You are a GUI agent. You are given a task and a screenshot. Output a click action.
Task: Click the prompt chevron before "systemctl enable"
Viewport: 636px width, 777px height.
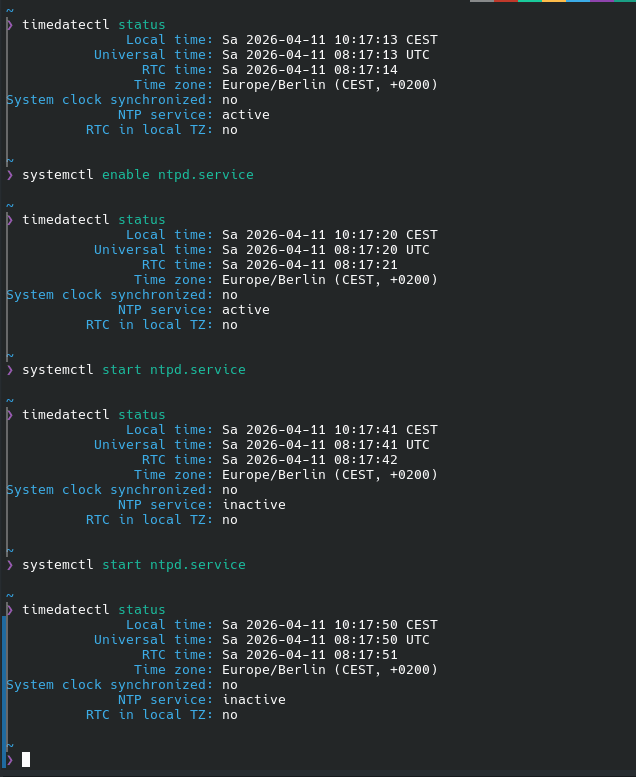tap(10, 175)
